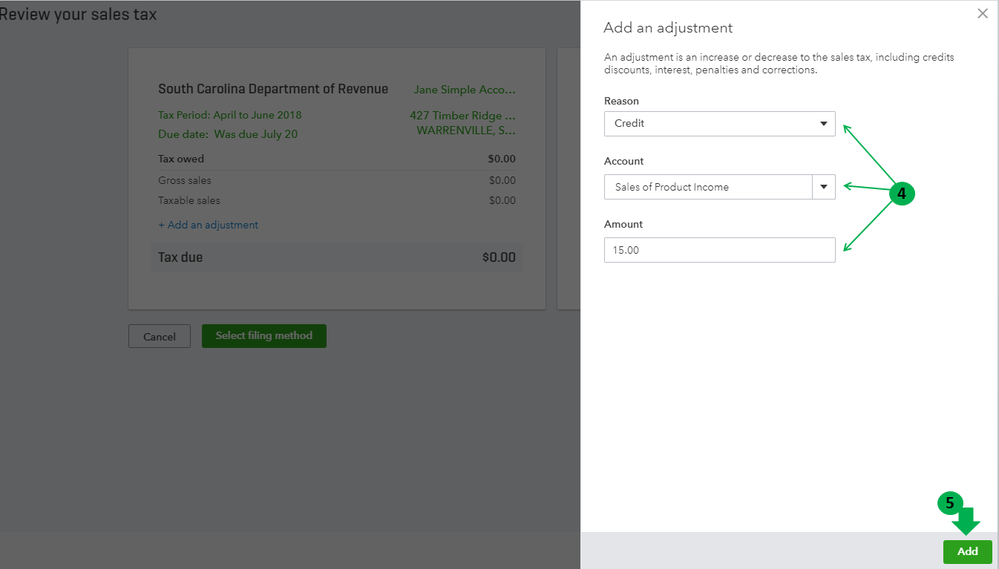Click the green circle step 4 marker
999x569 pixels.
coord(902,194)
